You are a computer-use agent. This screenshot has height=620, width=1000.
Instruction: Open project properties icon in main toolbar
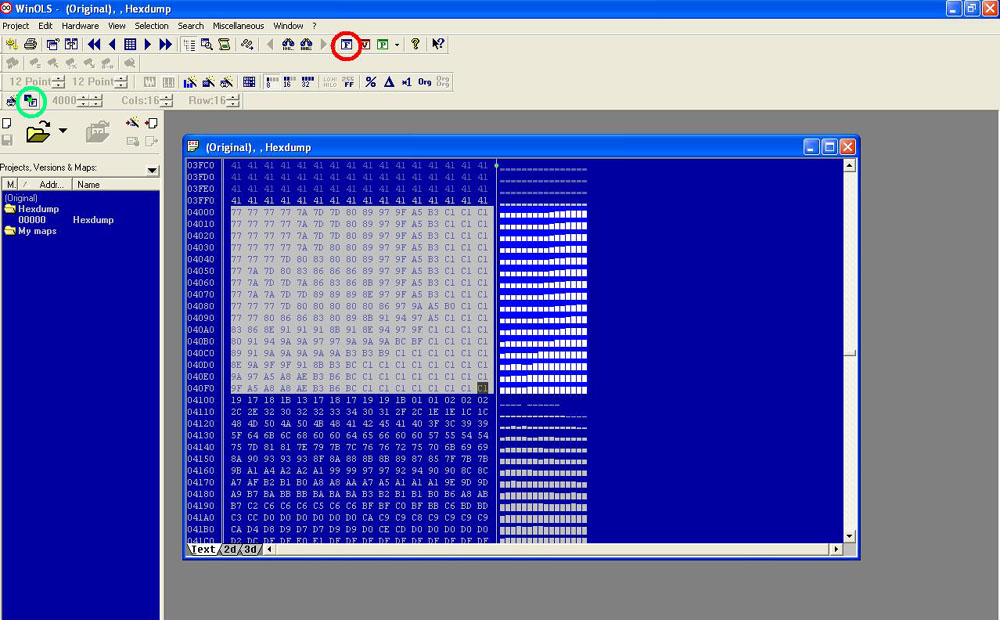pyautogui.click(x=11, y=44)
